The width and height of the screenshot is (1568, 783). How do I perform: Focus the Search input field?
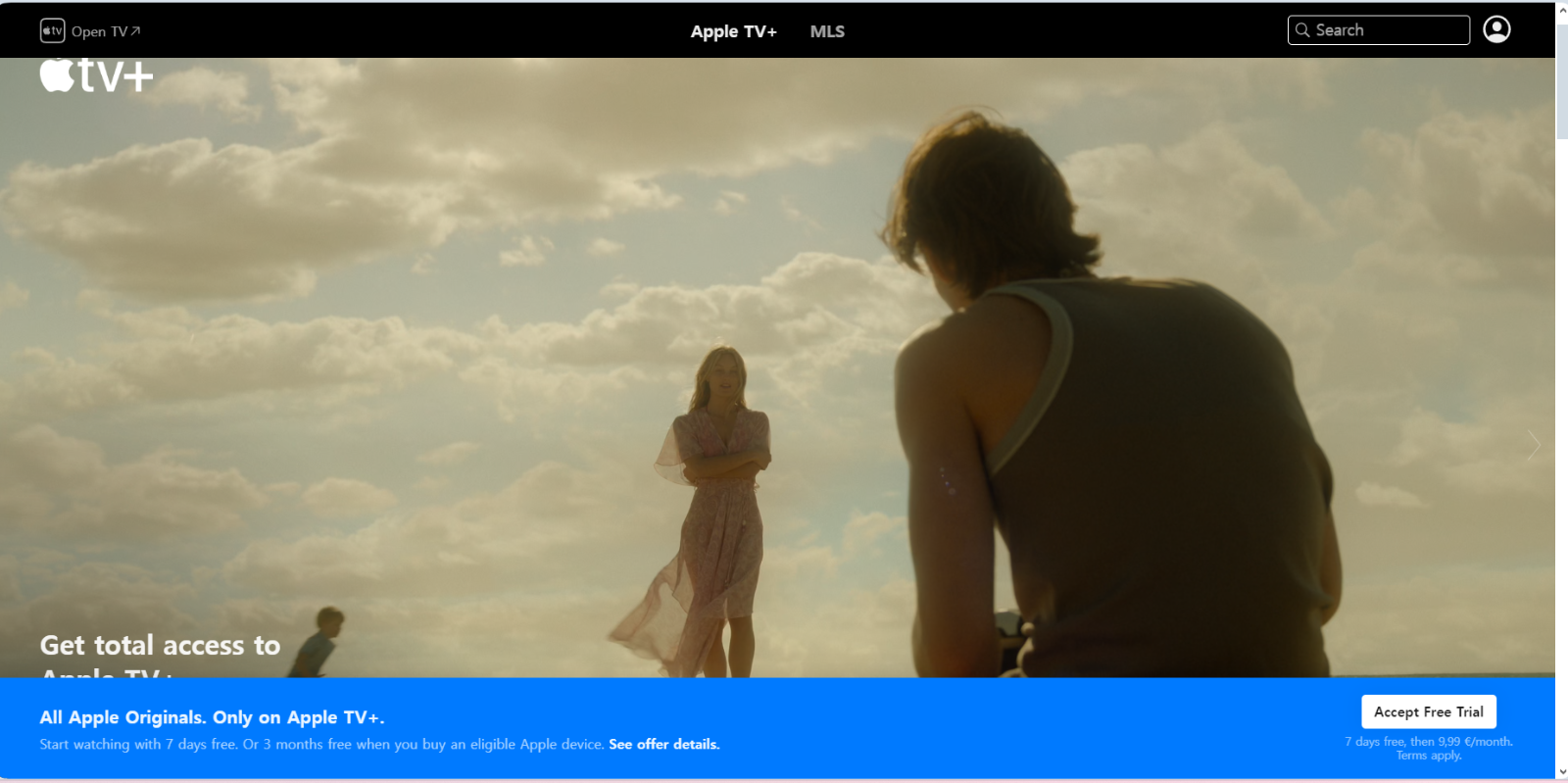point(1389,30)
